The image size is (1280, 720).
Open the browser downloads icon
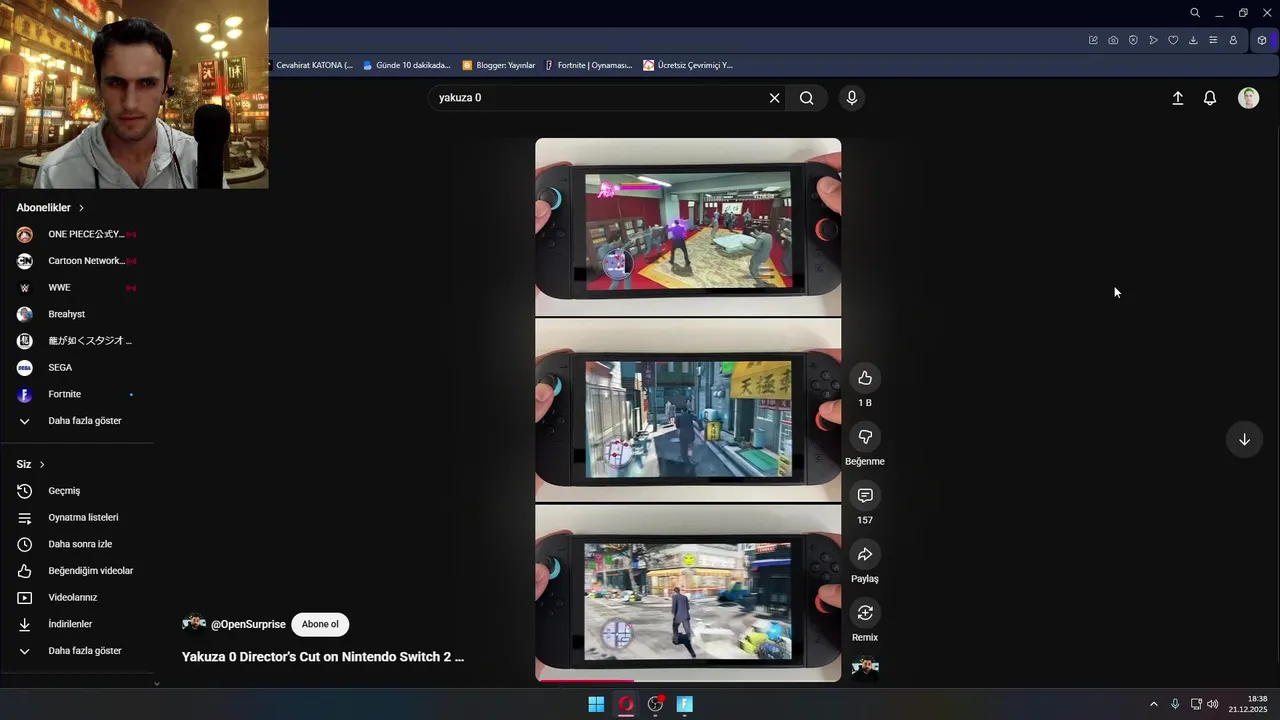click(x=1193, y=40)
